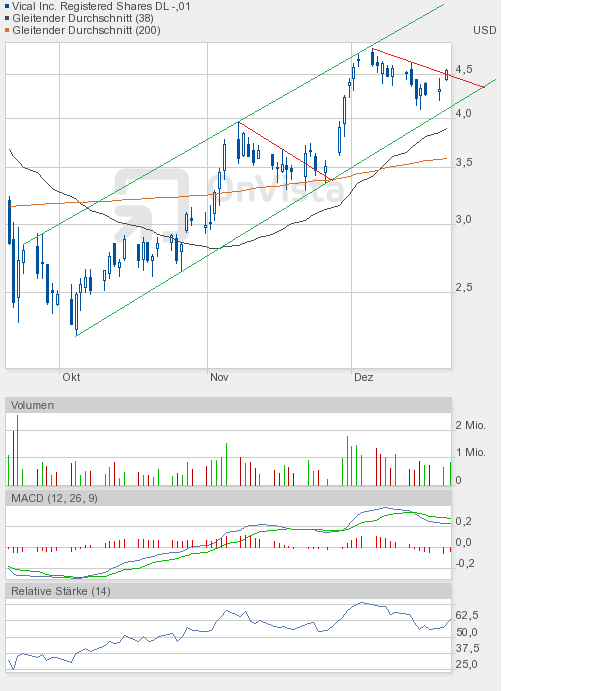The image size is (614, 691).
Task: Click the 2,5 price axis label
Action: (464, 287)
